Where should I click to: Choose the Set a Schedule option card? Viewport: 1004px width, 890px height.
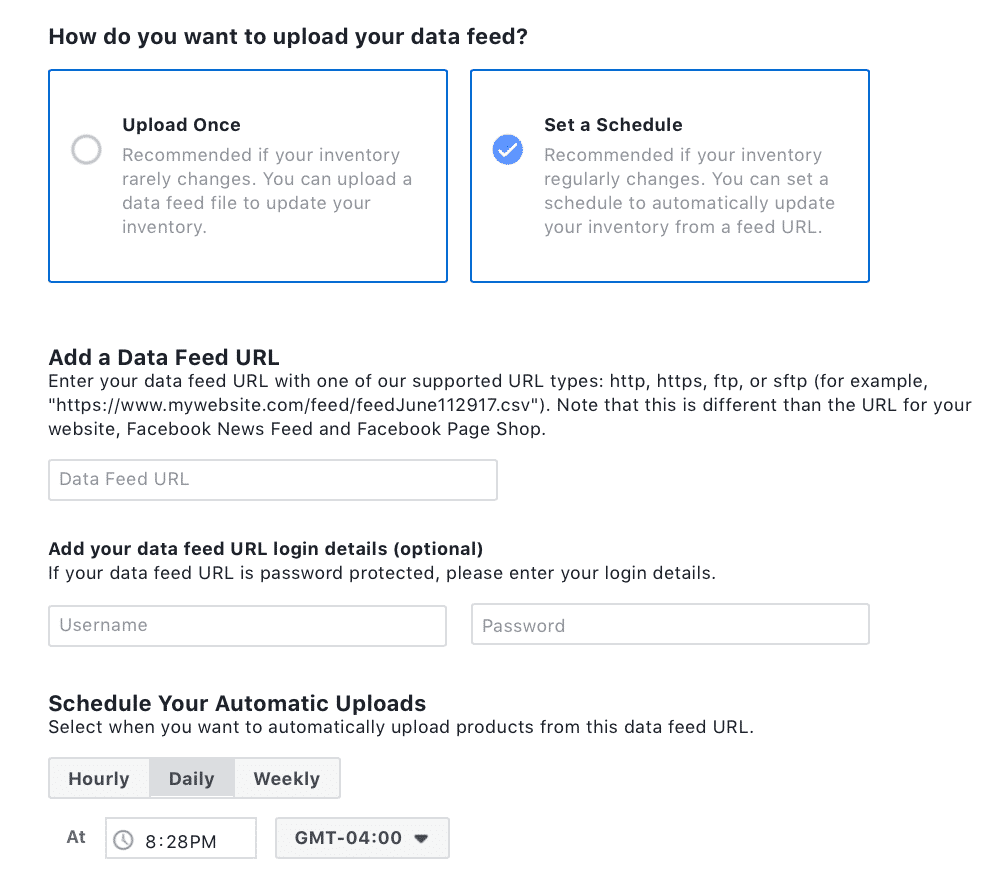pos(670,176)
